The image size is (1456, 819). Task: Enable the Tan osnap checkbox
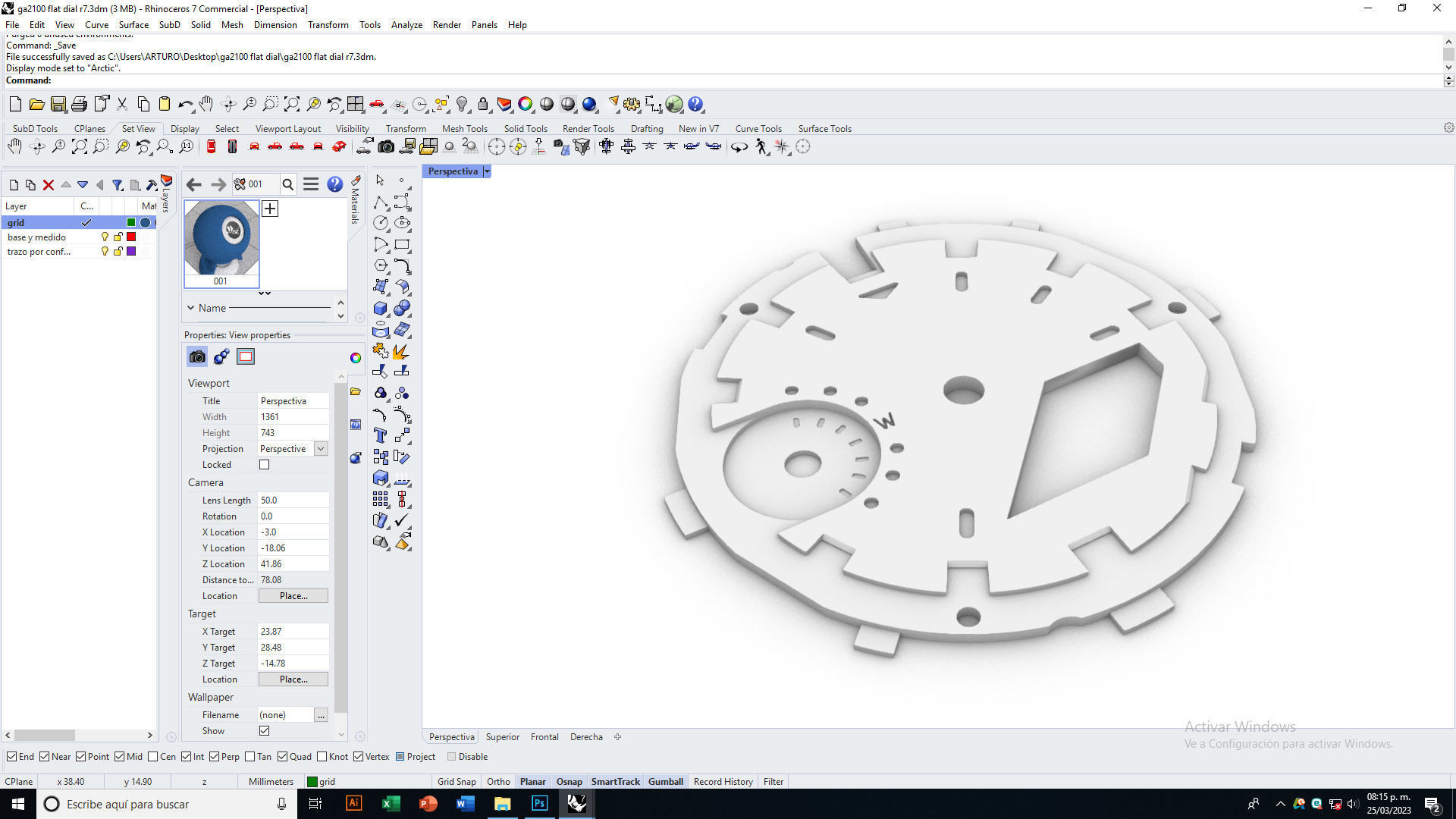(x=250, y=756)
